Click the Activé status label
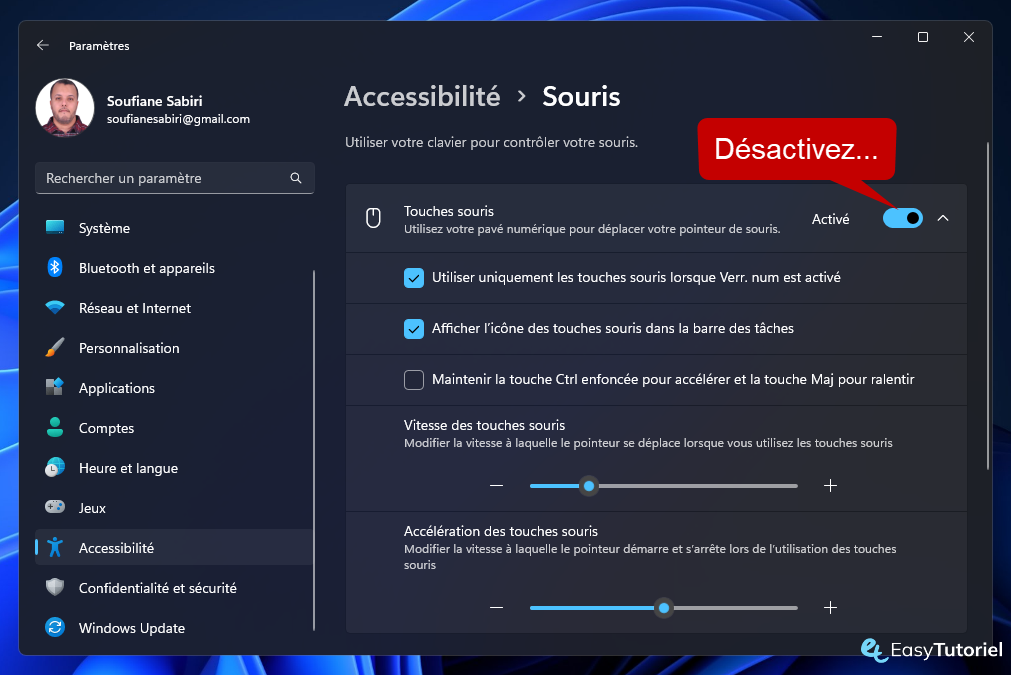 pos(830,219)
